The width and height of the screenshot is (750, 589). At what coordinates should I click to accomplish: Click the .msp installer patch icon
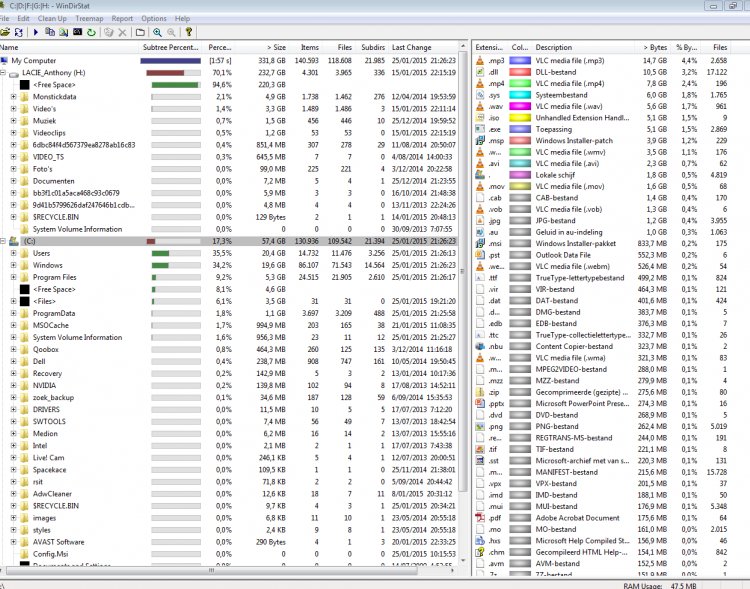480,141
